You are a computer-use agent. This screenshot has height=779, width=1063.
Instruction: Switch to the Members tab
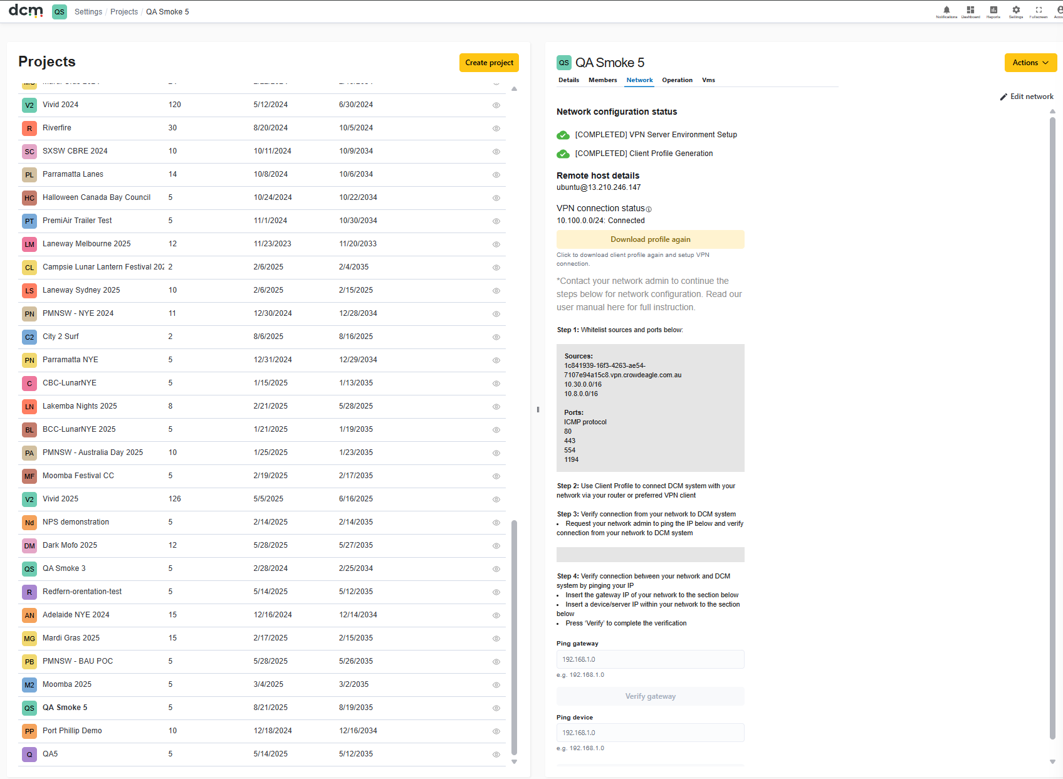pyautogui.click(x=603, y=80)
